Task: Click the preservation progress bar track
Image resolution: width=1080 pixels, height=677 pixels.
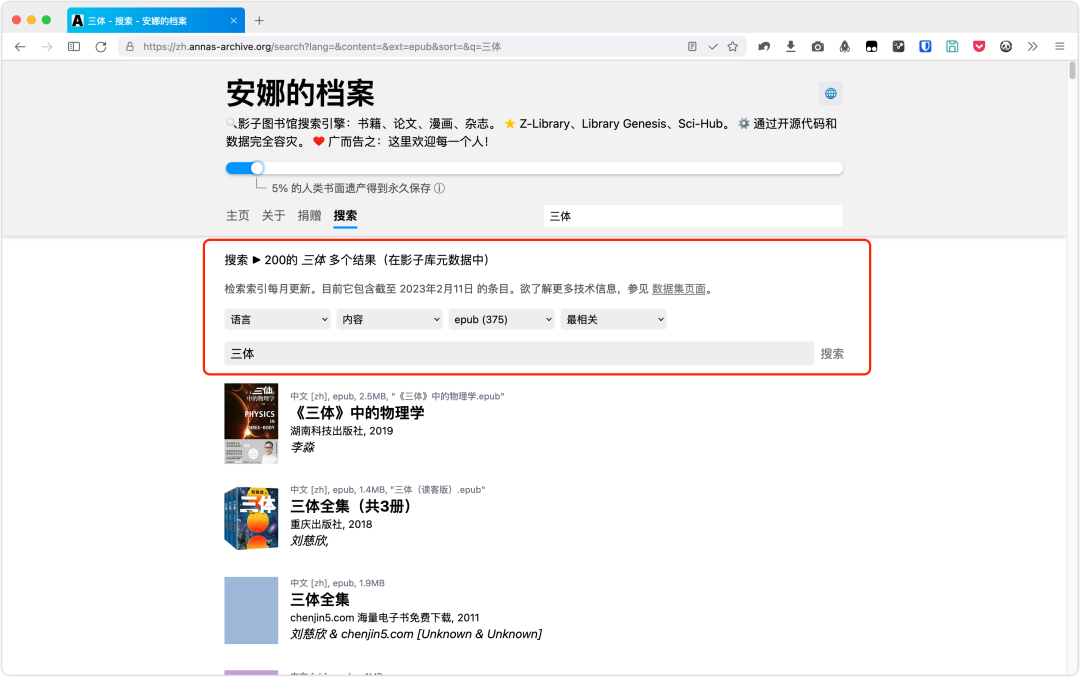Action: pos(534,168)
